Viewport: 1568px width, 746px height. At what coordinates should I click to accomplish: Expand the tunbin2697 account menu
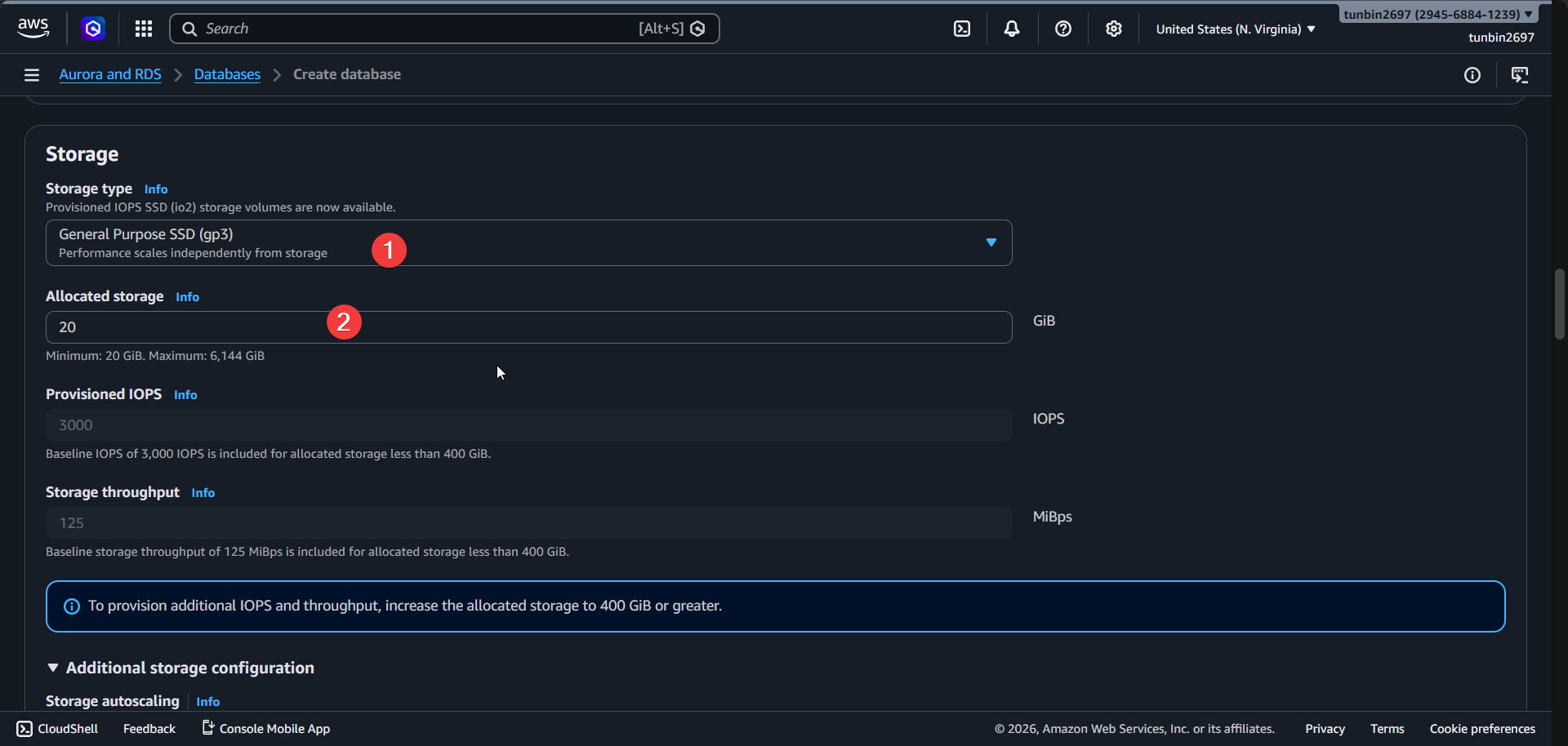click(x=1436, y=14)
